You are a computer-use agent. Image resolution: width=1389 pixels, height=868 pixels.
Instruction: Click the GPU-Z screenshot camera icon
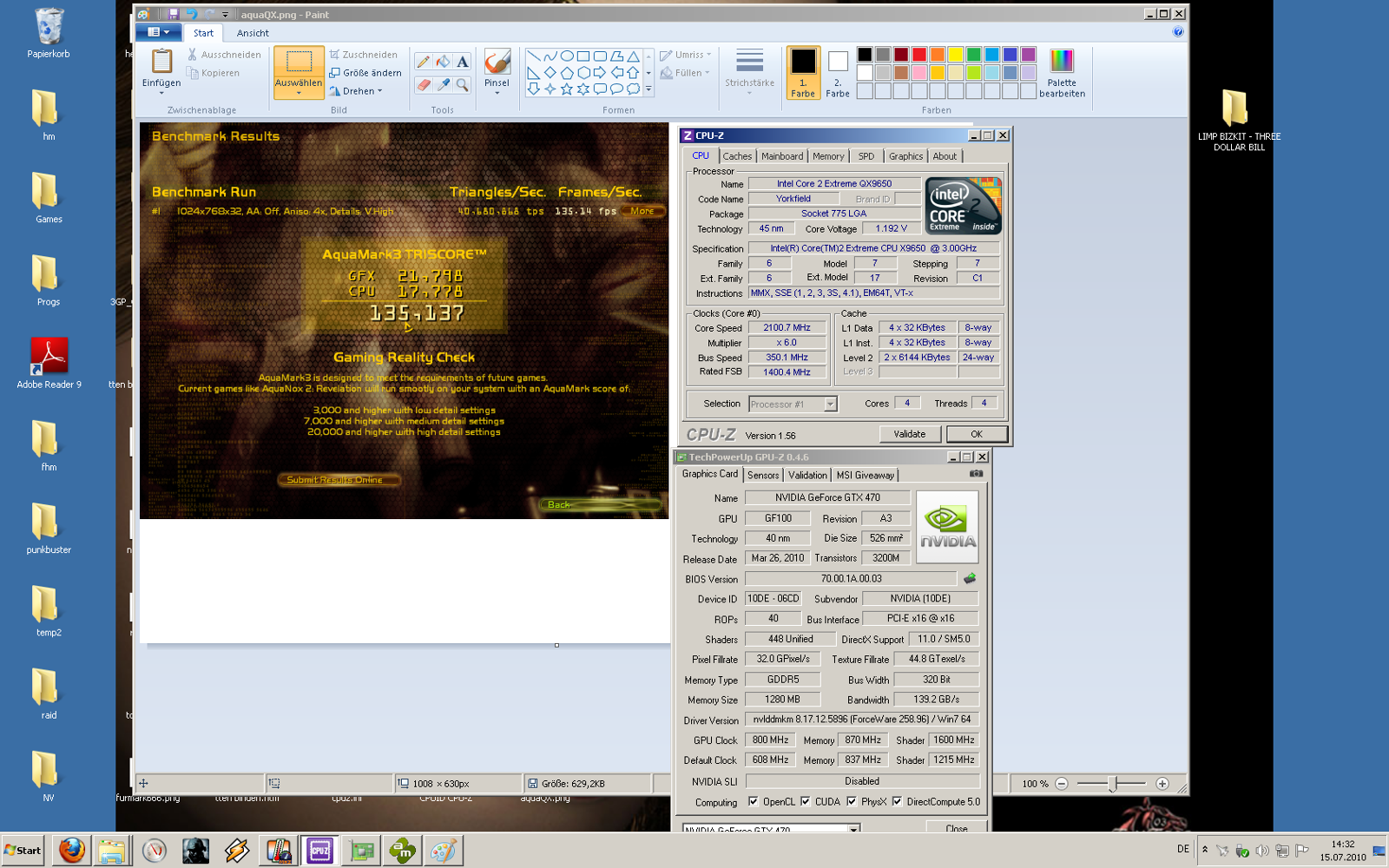[x=976, y=474]
